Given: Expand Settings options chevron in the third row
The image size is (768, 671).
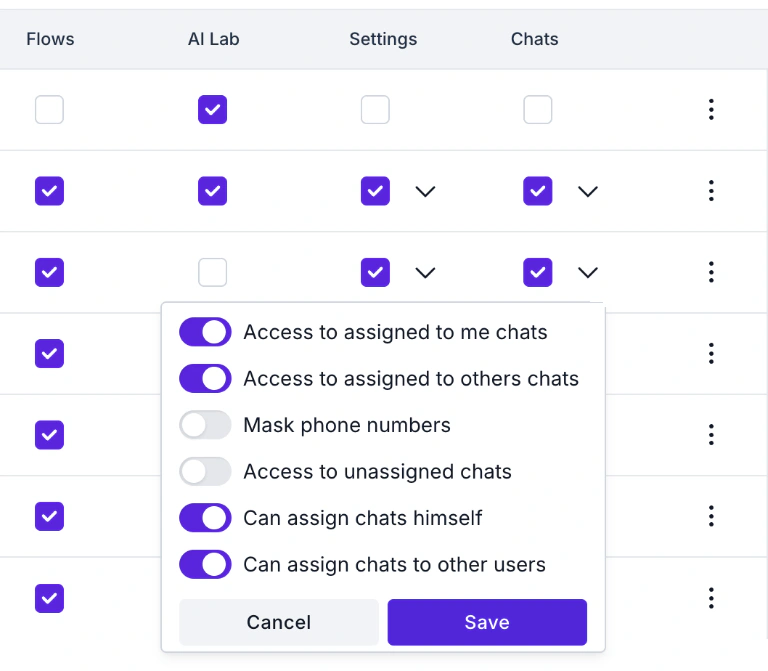Looking at the screenshot, I should tap(425, 272).
